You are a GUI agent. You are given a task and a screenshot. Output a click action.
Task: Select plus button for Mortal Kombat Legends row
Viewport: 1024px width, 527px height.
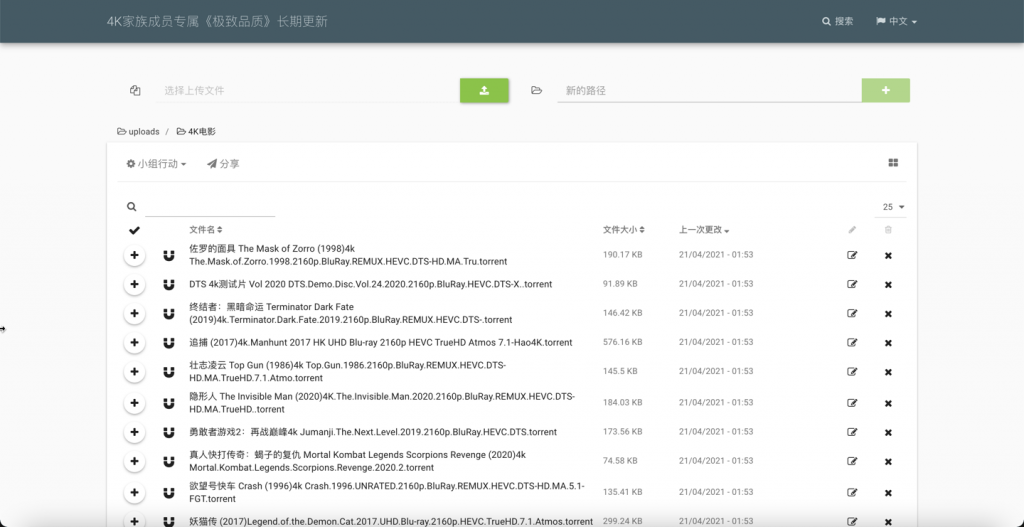pos(135,461)
